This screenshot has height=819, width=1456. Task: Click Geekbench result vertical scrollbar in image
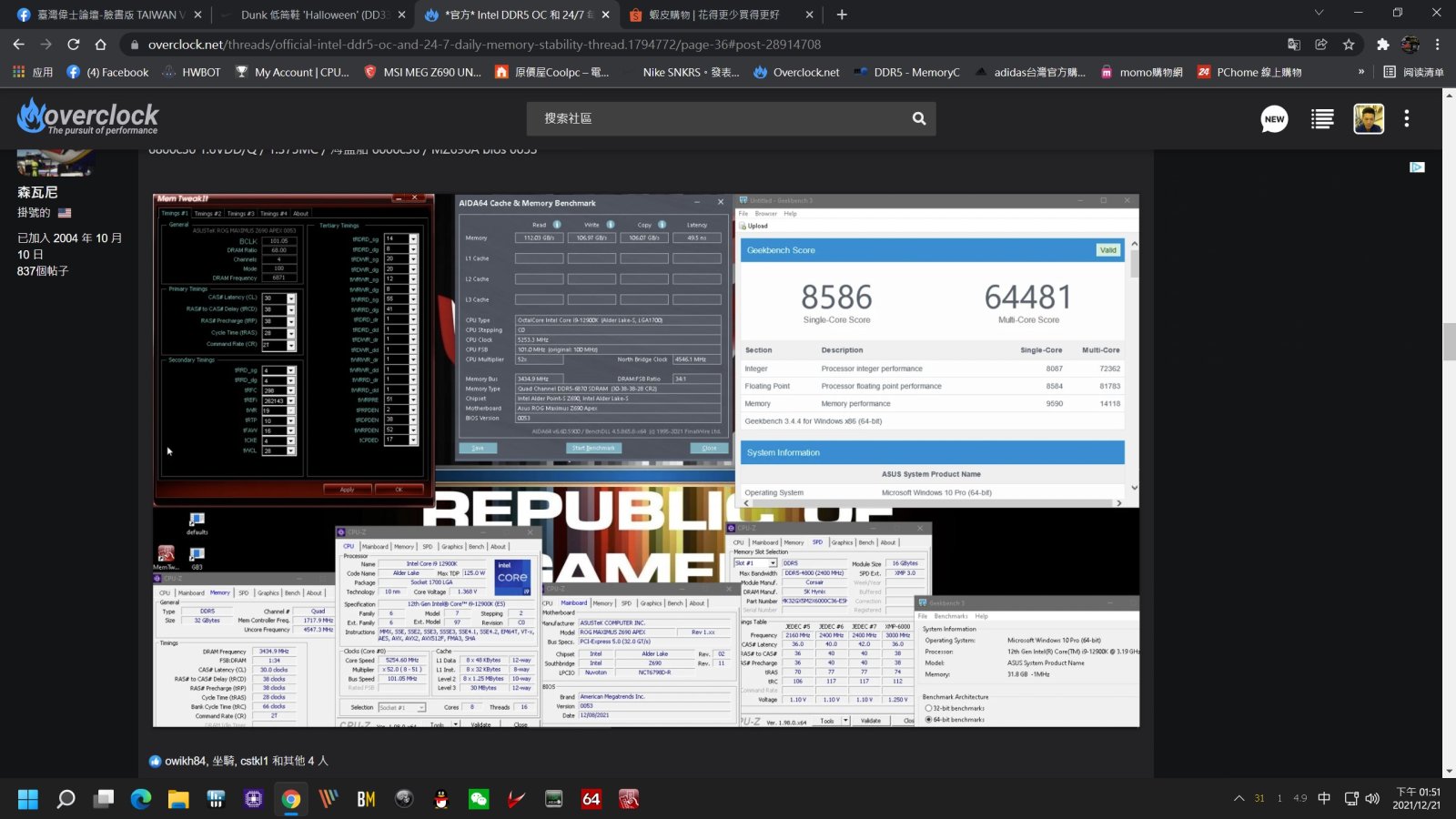point(1133,266)
